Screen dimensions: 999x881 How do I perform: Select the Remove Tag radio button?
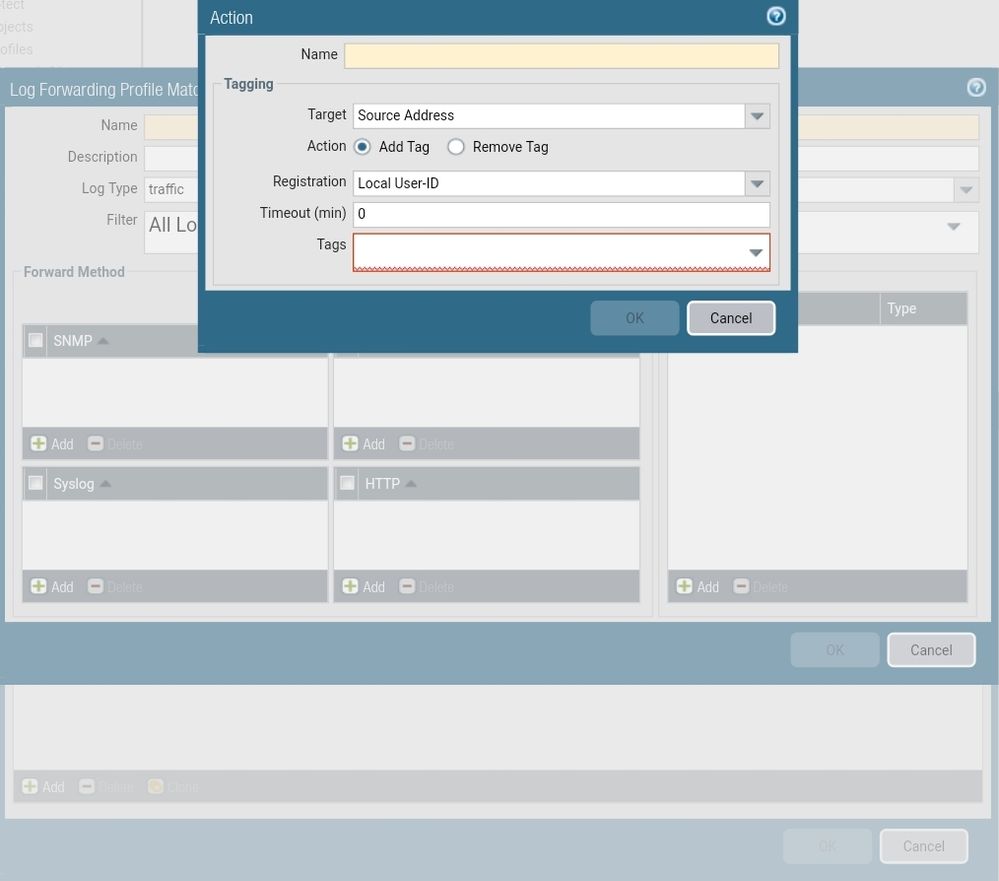456,147
